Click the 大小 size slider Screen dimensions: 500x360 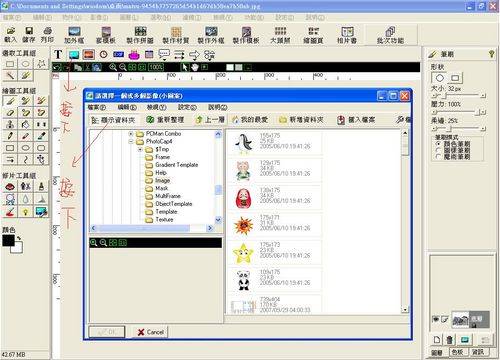459,96
